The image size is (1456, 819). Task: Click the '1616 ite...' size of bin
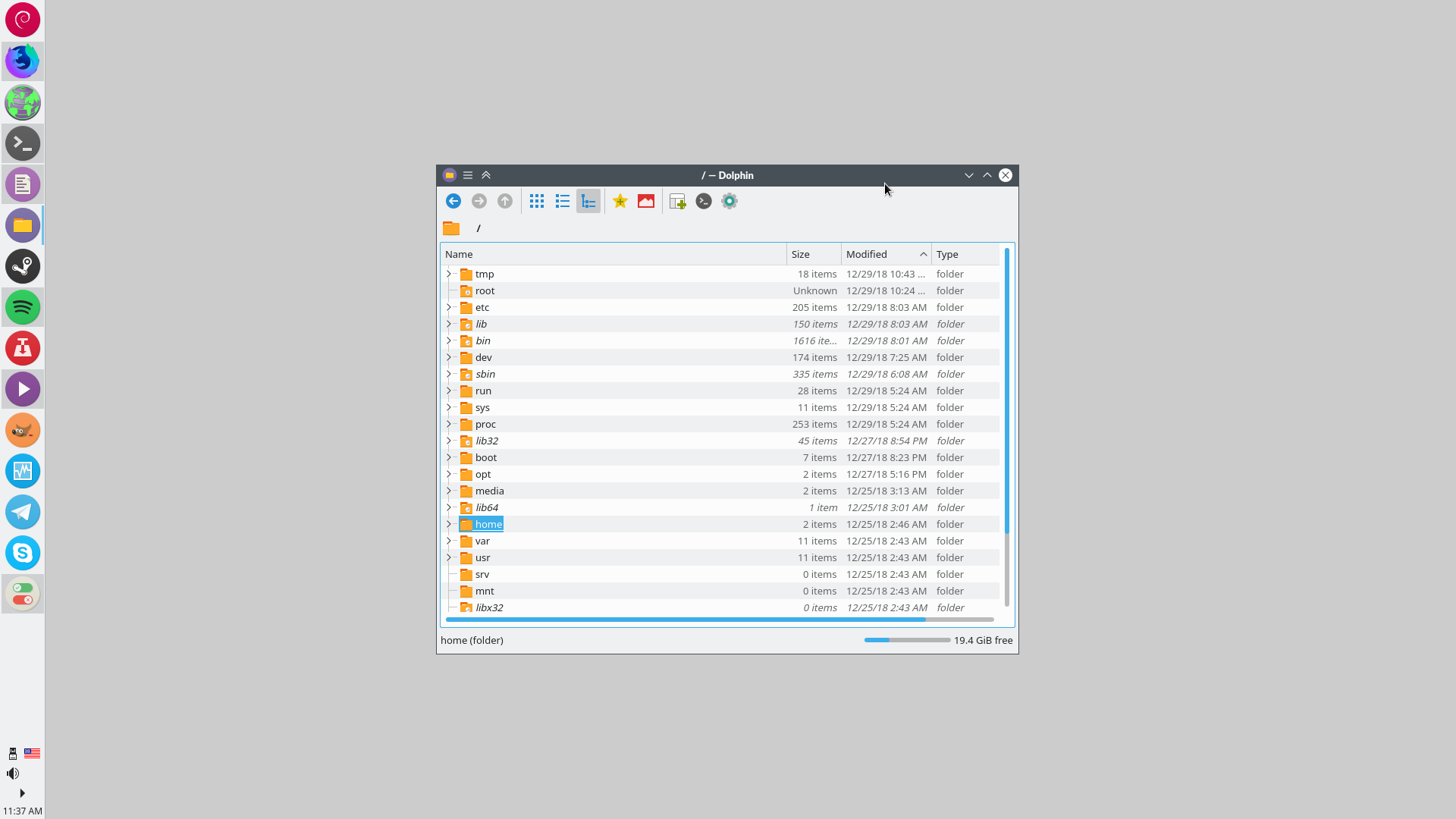tap(815, 340)
